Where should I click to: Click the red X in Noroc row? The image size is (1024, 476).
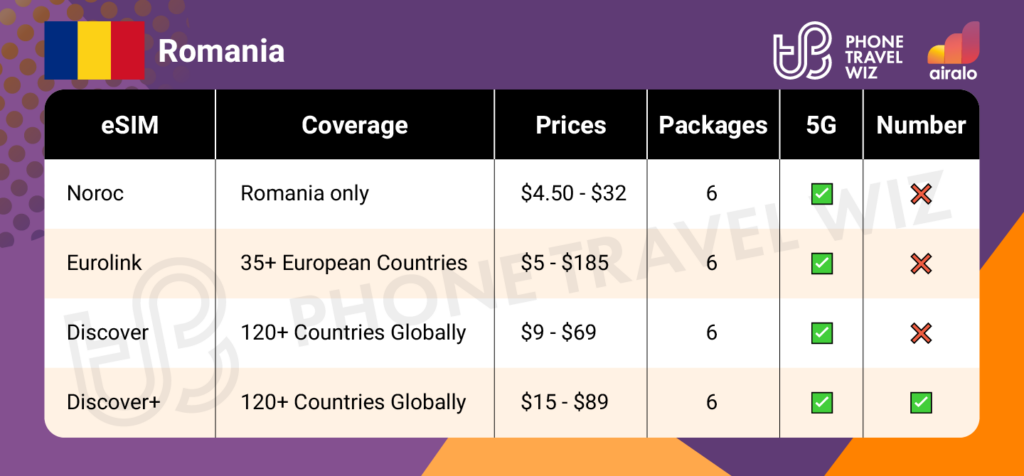point(921,194)
